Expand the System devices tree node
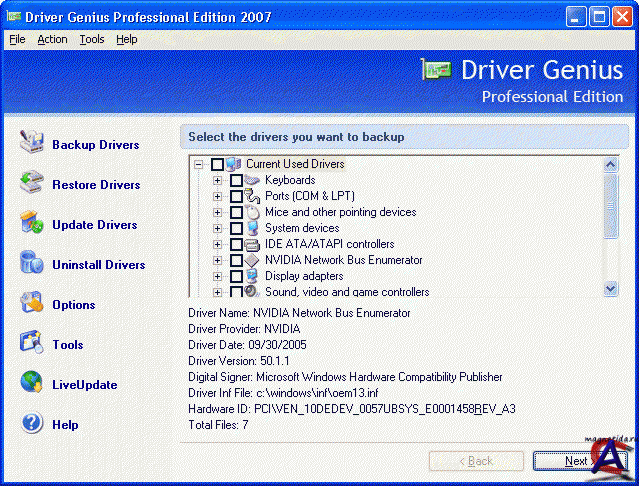The height and width of the screenshot is (486, 639). coord(218,228)
